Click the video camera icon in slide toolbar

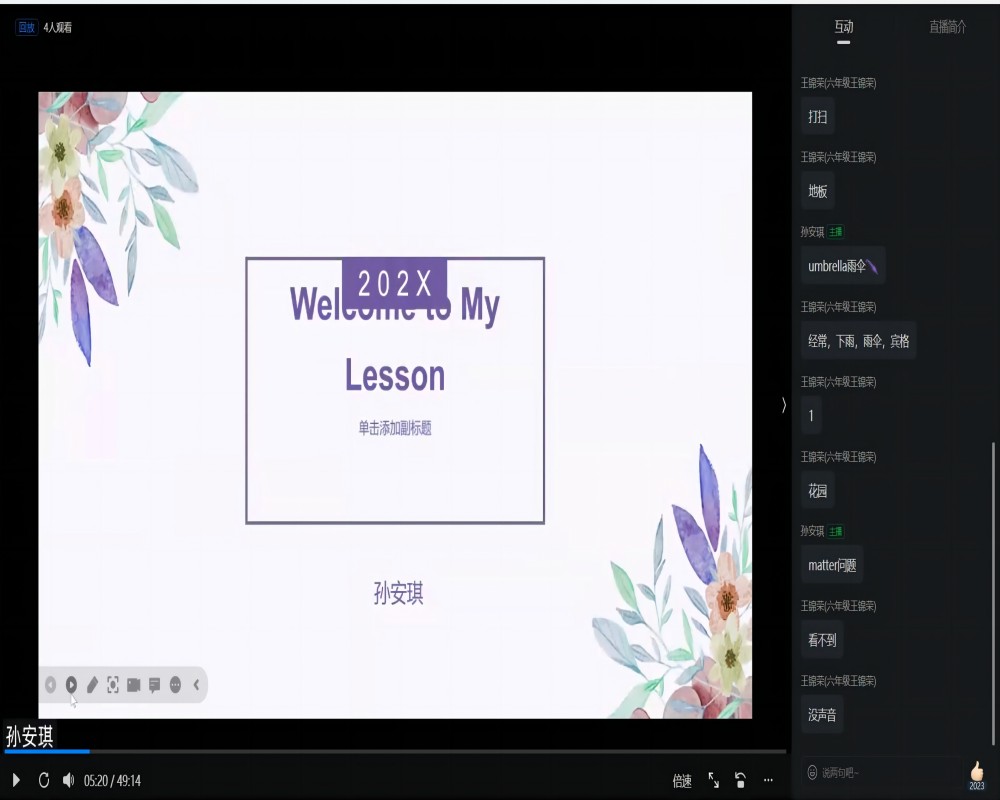(x=133, y=685)
